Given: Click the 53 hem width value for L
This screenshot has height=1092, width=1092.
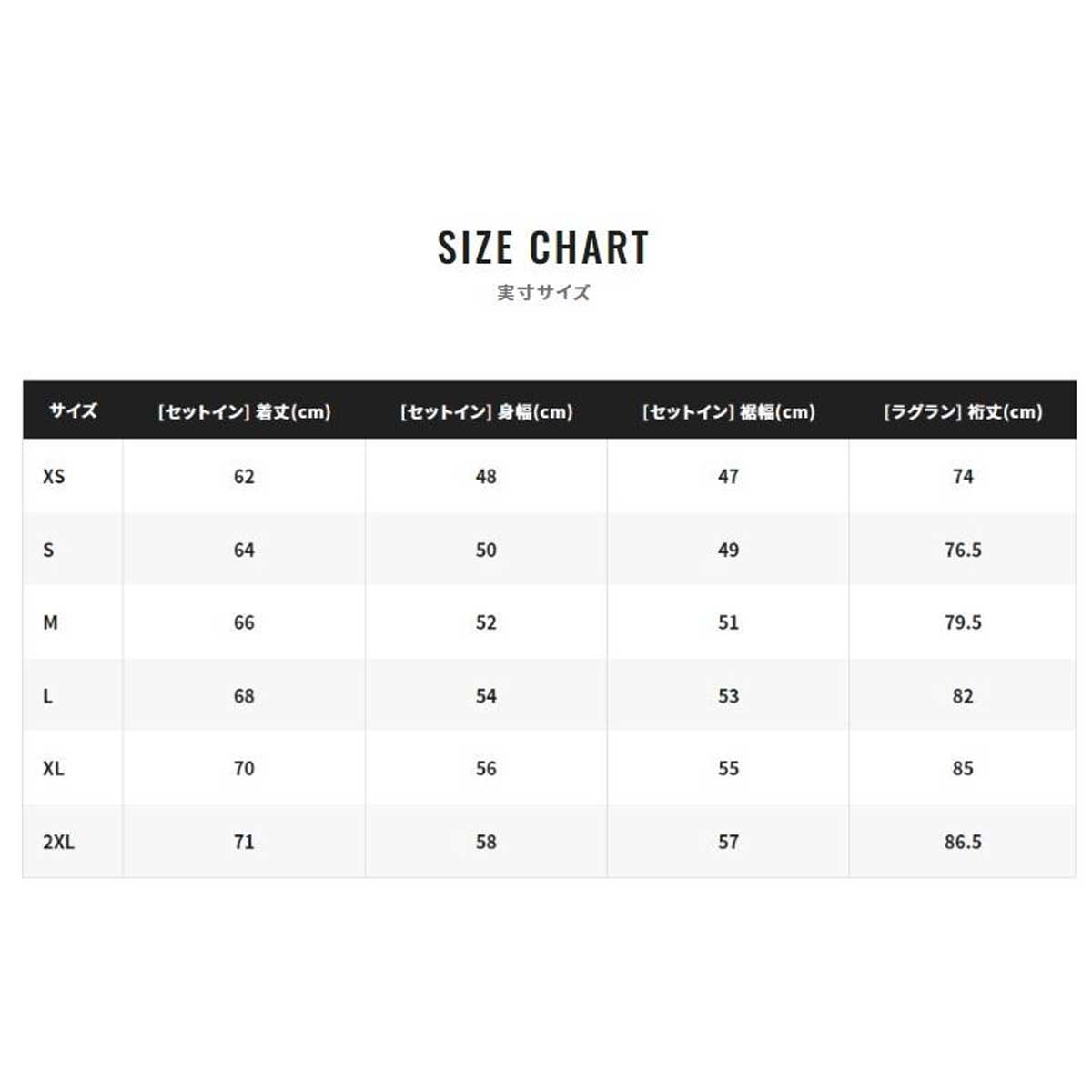Looking at the screenshot, I should click(728, 696).
